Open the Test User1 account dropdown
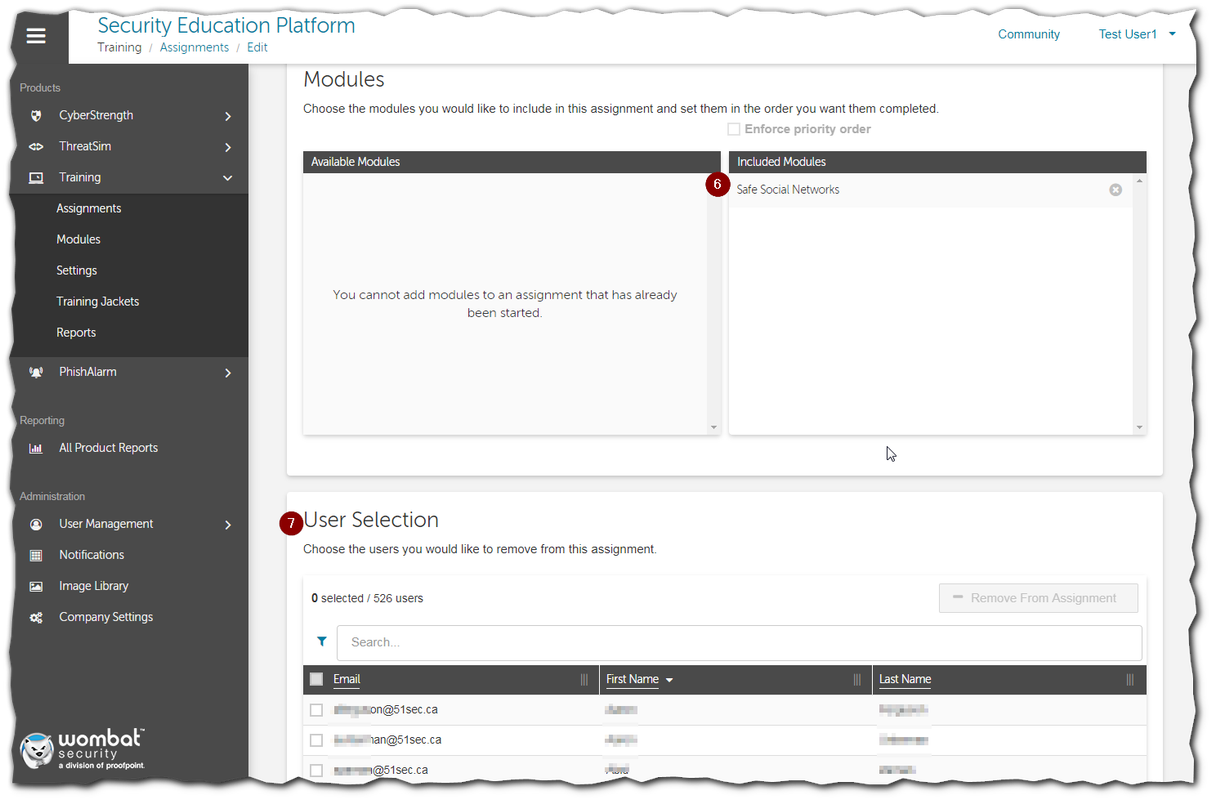The width and height of the screenshot is (1212, 800). click(x=1137, y=34)
